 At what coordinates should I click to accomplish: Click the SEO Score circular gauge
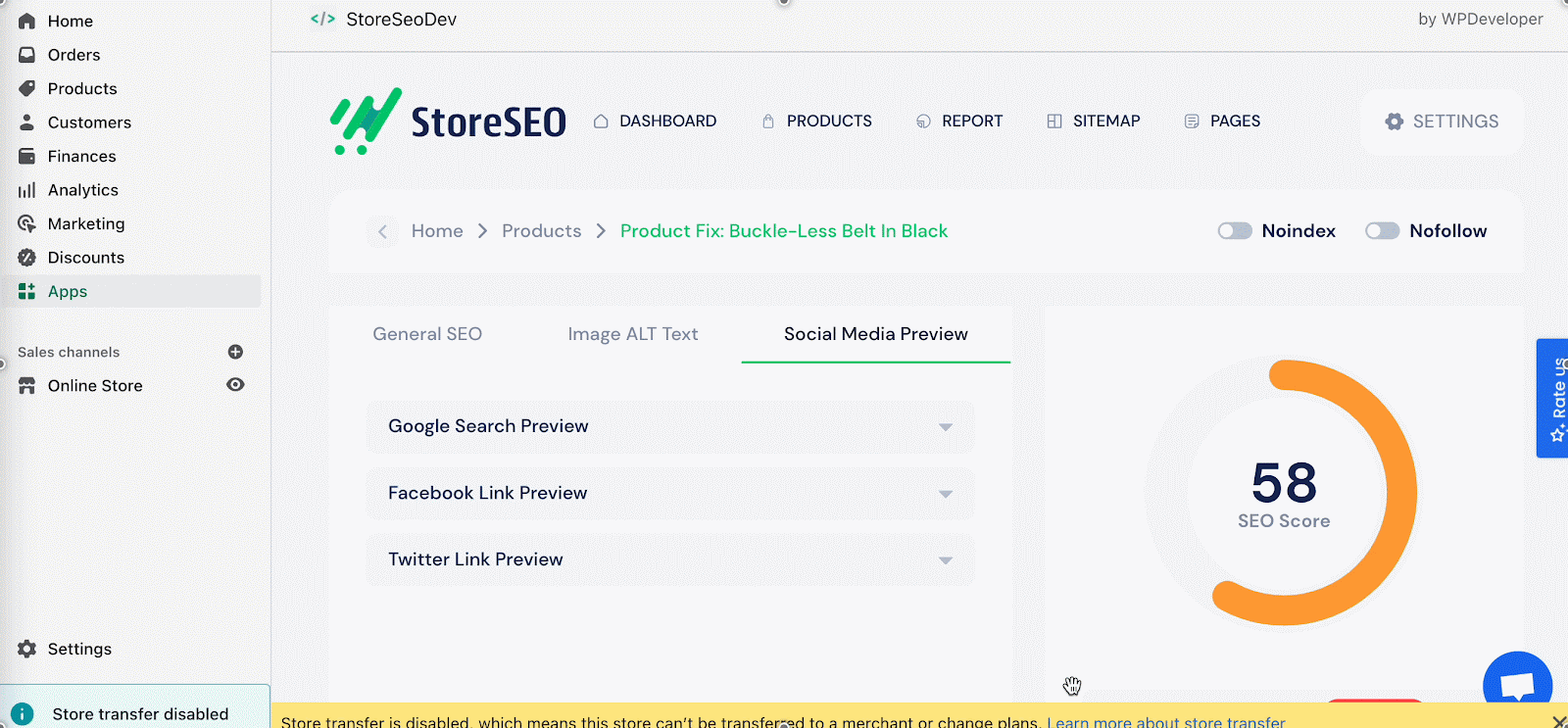pyautogui.click(x=1283, y=492)
